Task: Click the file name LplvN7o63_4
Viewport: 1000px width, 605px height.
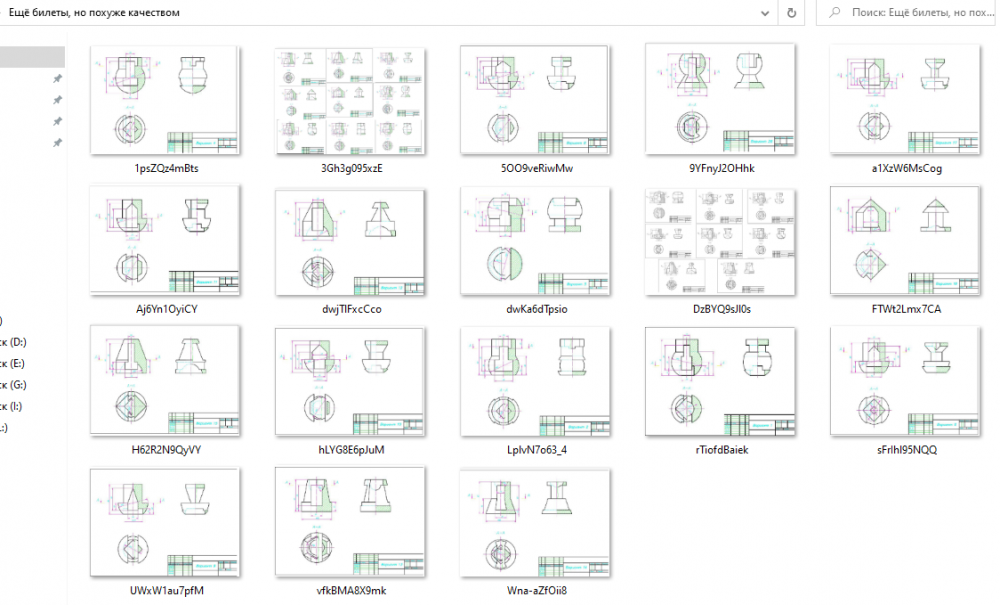Action: click(537, 450)
